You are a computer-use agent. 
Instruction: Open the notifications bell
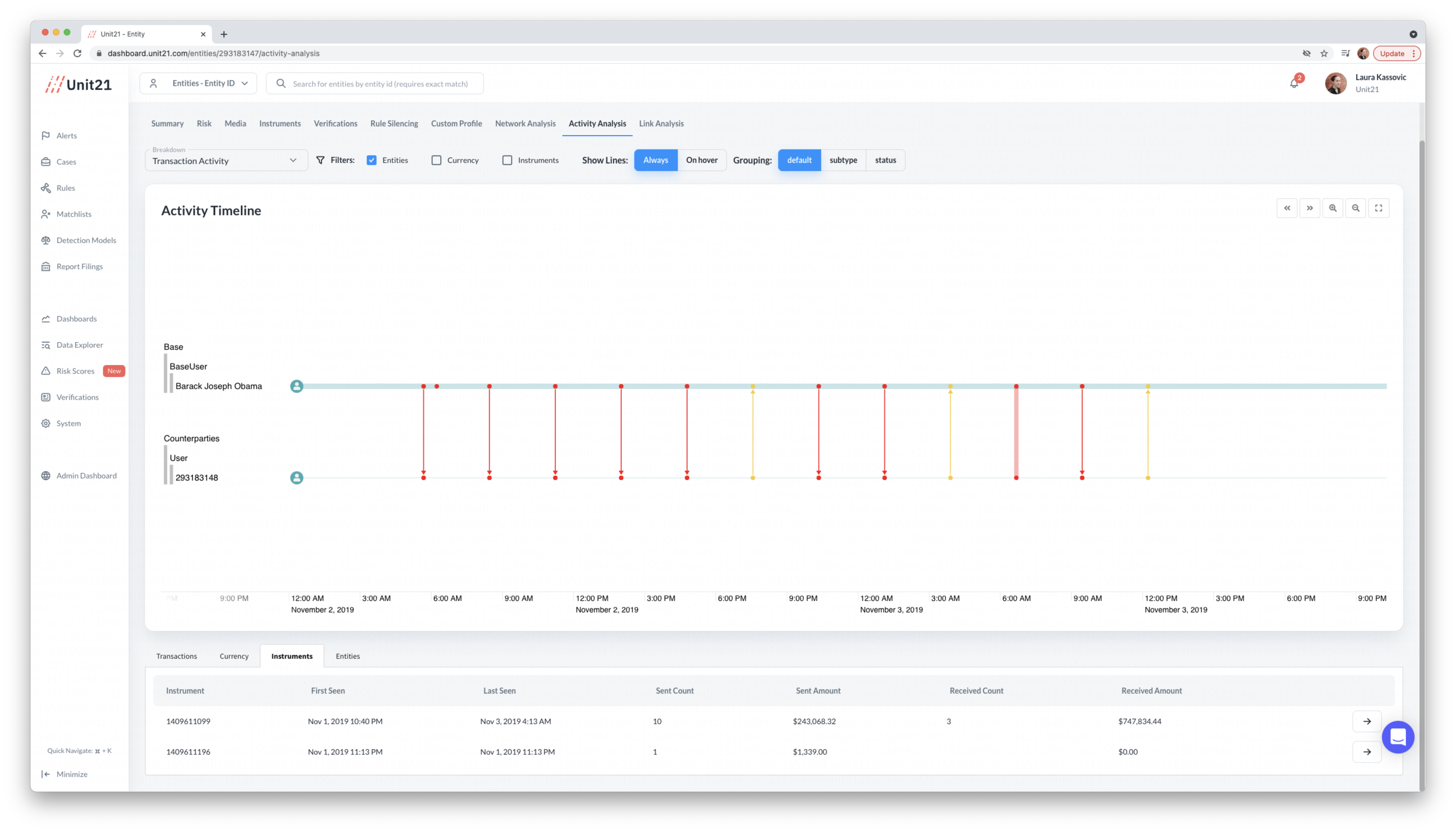point(1294,83)
